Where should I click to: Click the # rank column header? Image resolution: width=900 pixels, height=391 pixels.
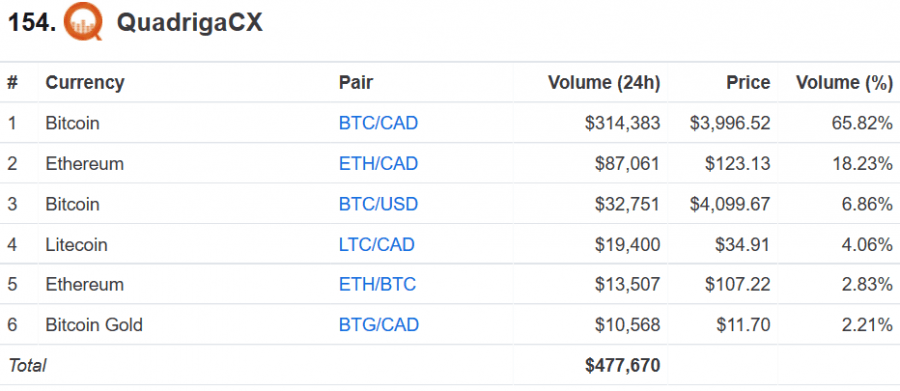(x=12, y=83)
